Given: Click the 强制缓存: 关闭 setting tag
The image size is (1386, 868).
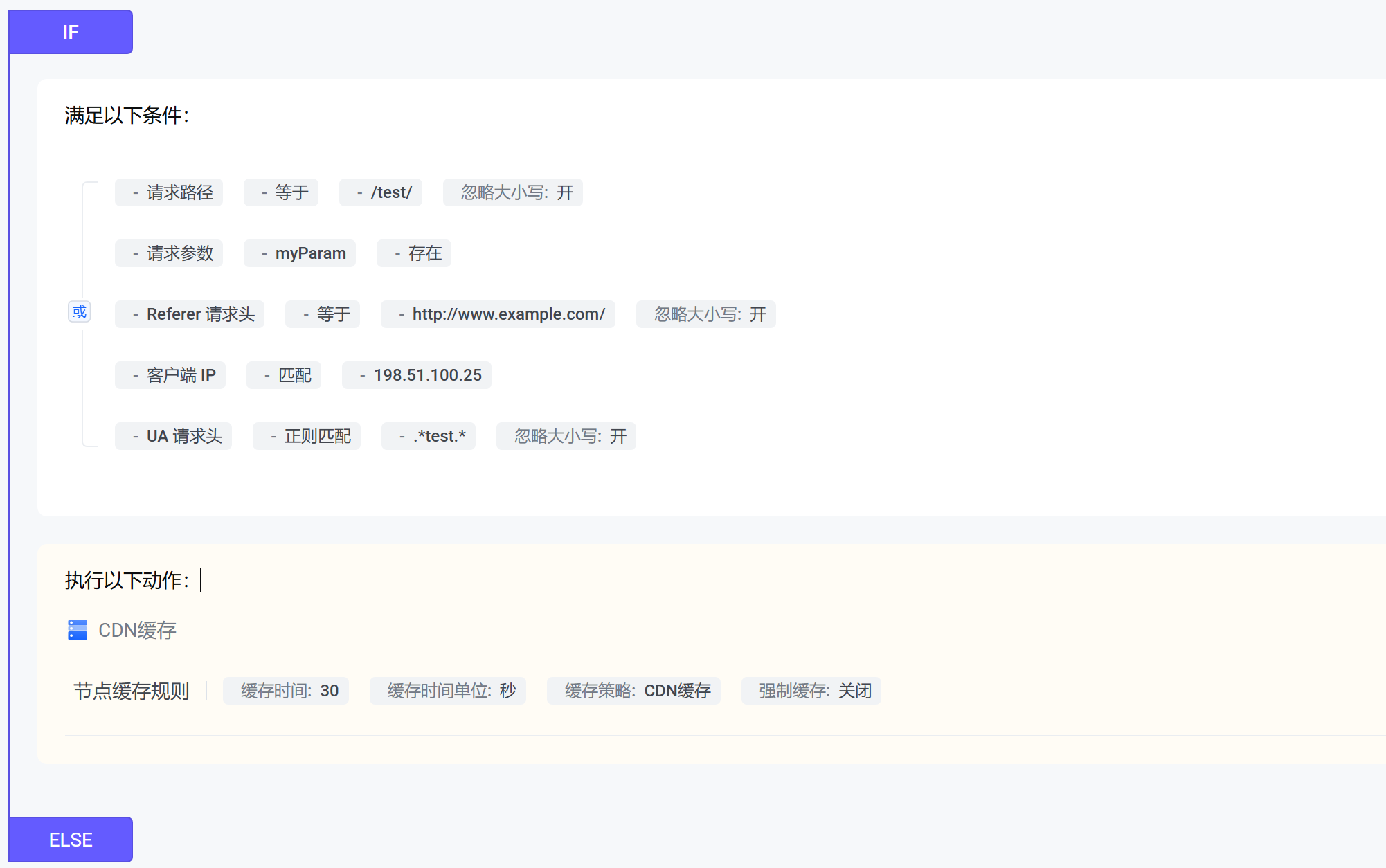Looking at the screenshot, I should 811,691.
